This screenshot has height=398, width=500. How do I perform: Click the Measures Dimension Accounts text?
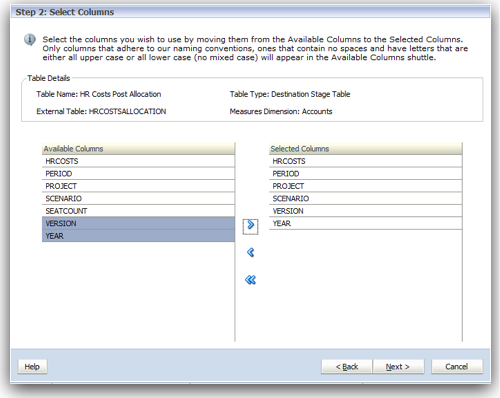pyautogui.click(x=281, y=111)
